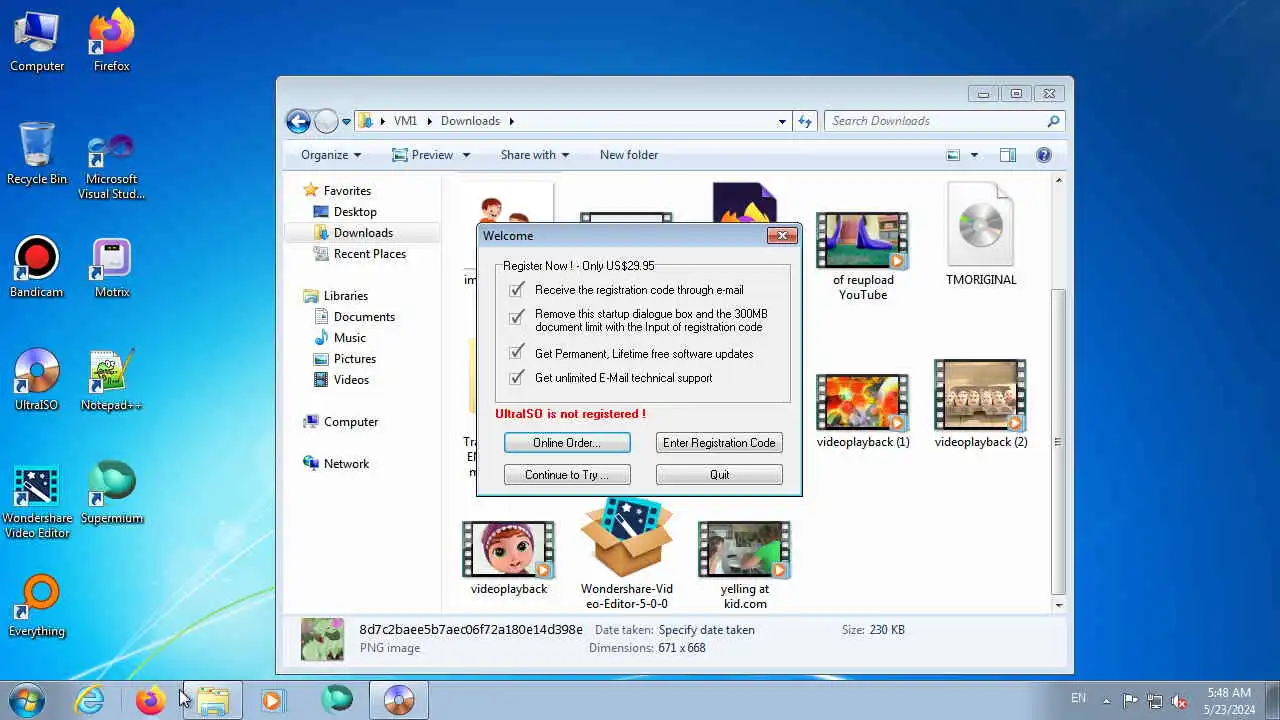Select the Recycle Bin desktop icon
This screenshot has width=1280, height=720.
[37, 154]
